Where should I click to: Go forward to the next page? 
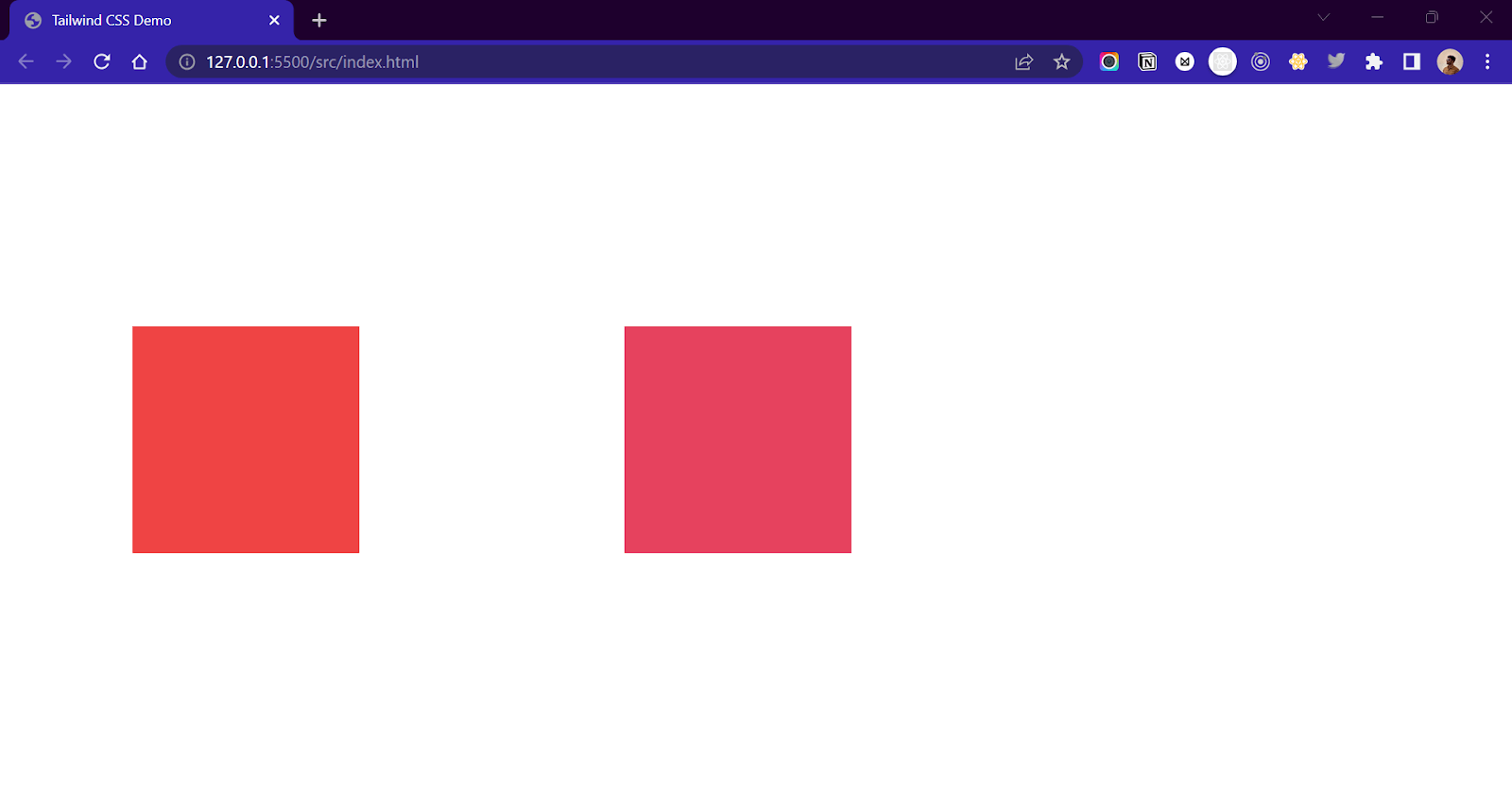pyautogui.click(x=63, y=61)
